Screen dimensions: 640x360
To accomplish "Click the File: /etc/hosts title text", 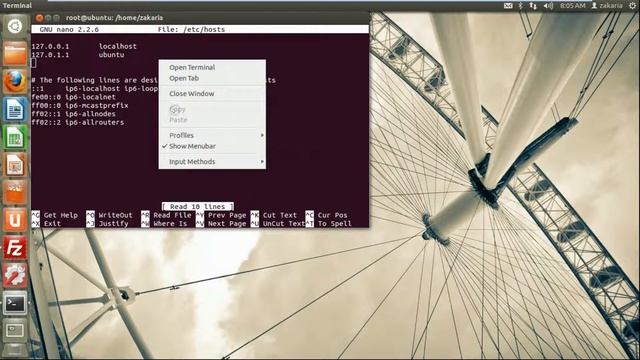I will [x=191, y=29].
